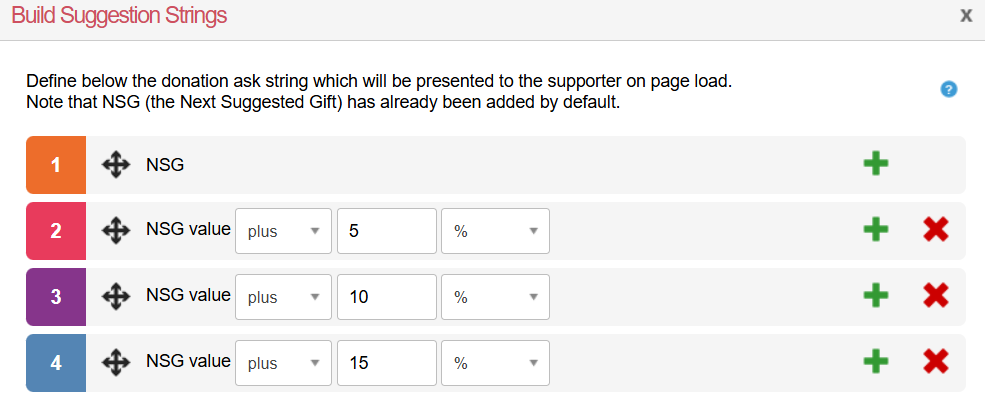Click the value field containing 5
985x405 pixels.
pos(387,231)
